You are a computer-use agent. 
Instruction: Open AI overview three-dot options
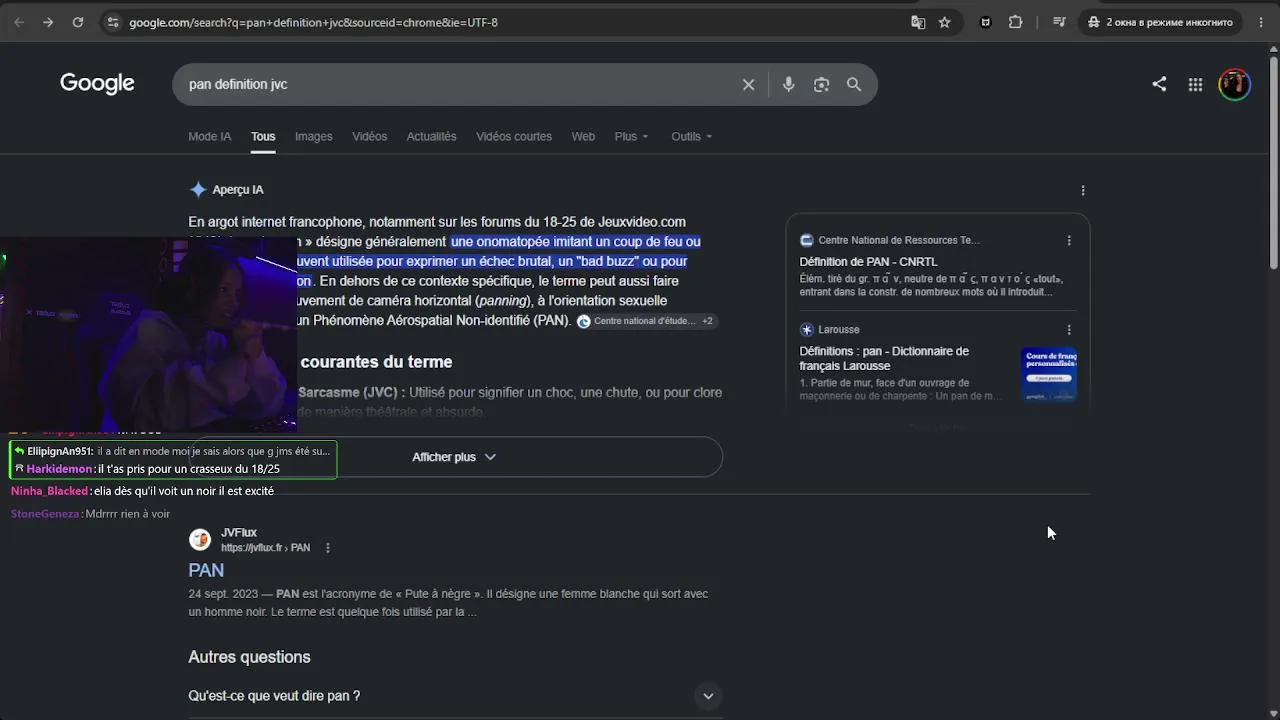tap(1083, 190)
